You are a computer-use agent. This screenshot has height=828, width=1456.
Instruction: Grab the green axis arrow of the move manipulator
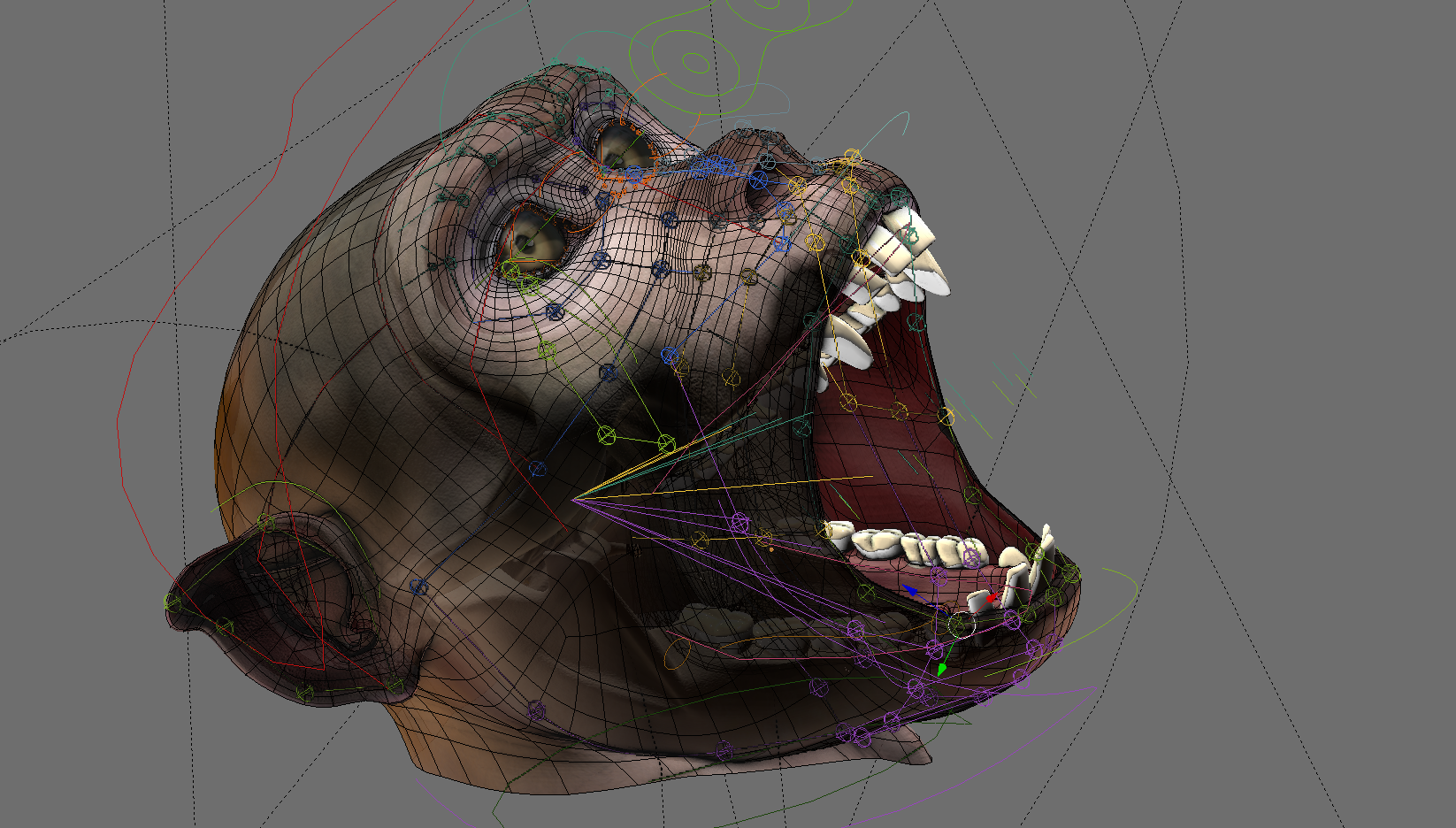point(943,670)
